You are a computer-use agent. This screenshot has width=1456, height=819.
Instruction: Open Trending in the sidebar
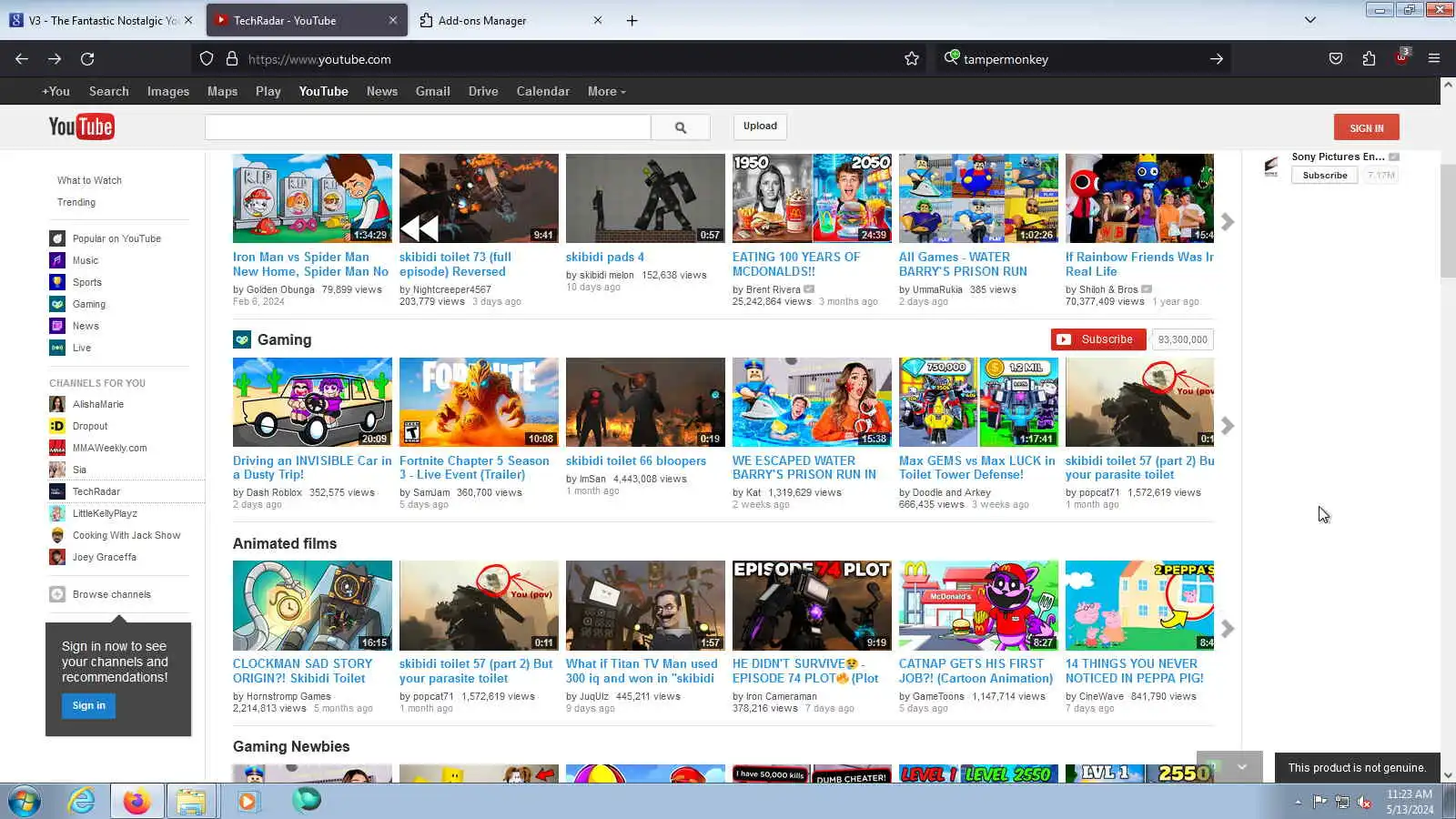76,202
